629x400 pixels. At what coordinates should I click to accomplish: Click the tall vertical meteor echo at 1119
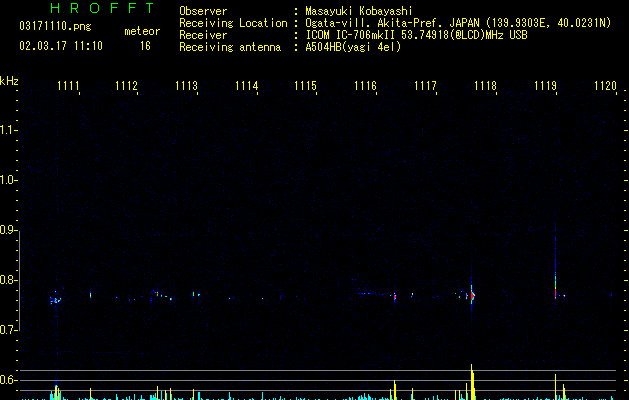[x=556, y=267]
